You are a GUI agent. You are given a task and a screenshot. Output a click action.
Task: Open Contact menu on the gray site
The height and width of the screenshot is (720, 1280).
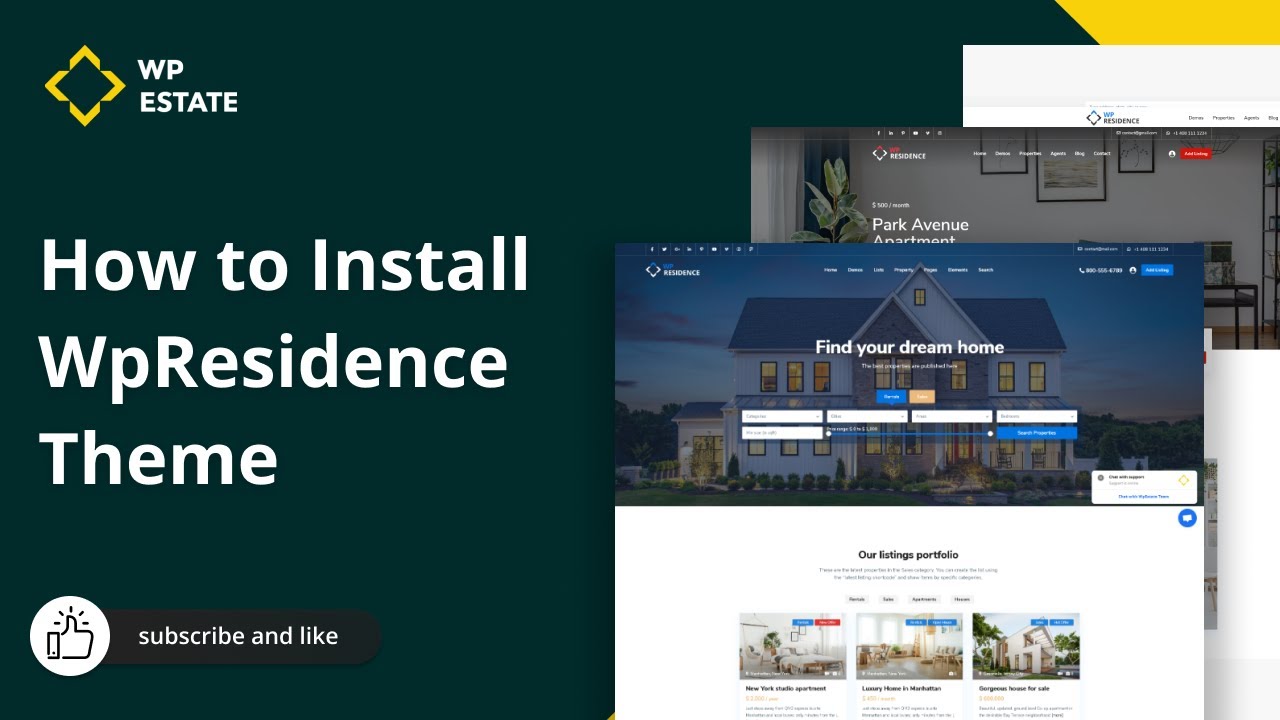[x=1102, y=154]
